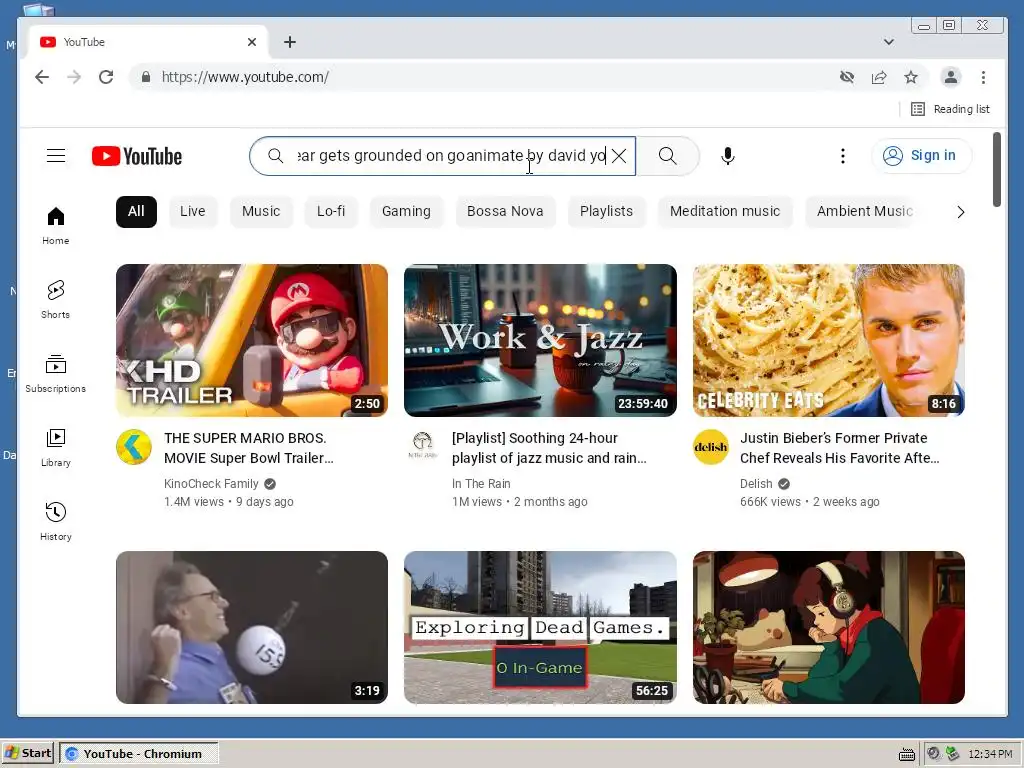Viewport: 1024px width, 768px height.
Task: Open the YouTube guide hamburger menu
Action: 56,155
